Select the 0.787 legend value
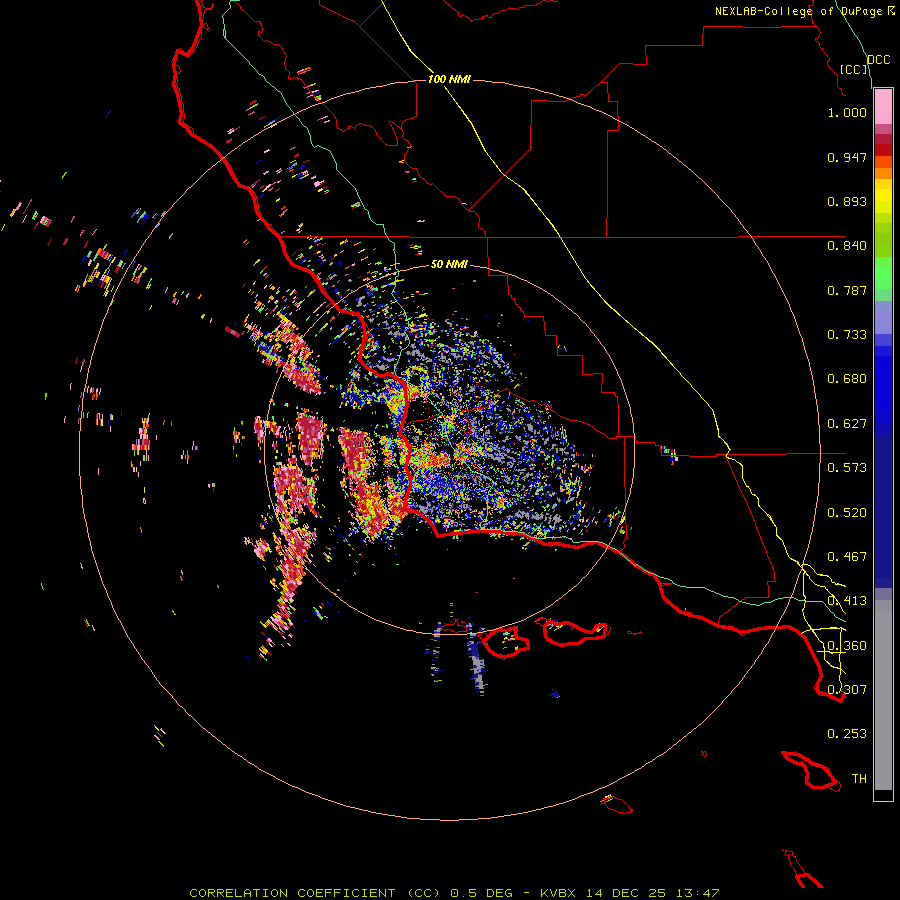Viewport: 900px width, 900px height. 847,290
